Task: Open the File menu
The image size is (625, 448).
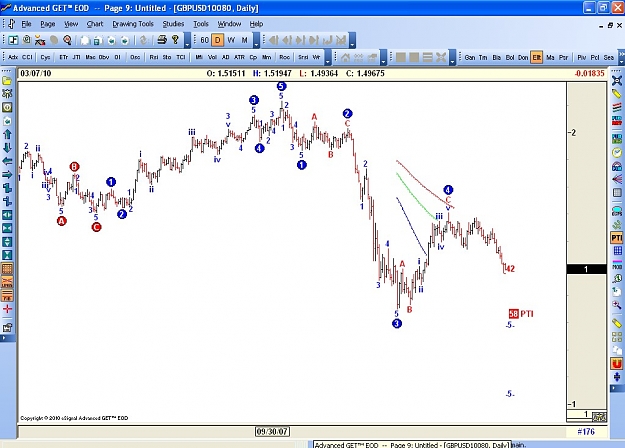Action: point(26,24)
